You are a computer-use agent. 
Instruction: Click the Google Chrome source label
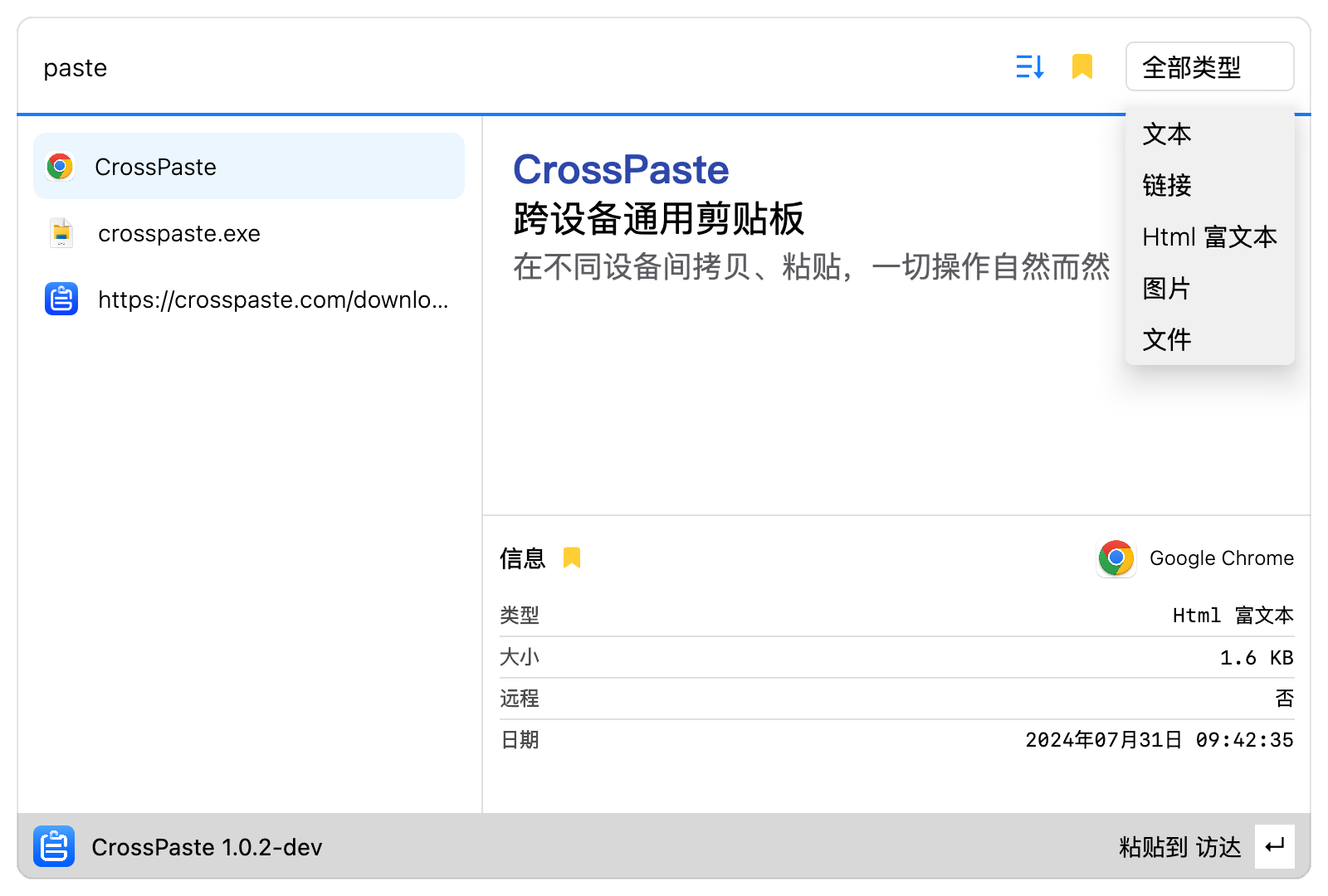(1222, 558)
